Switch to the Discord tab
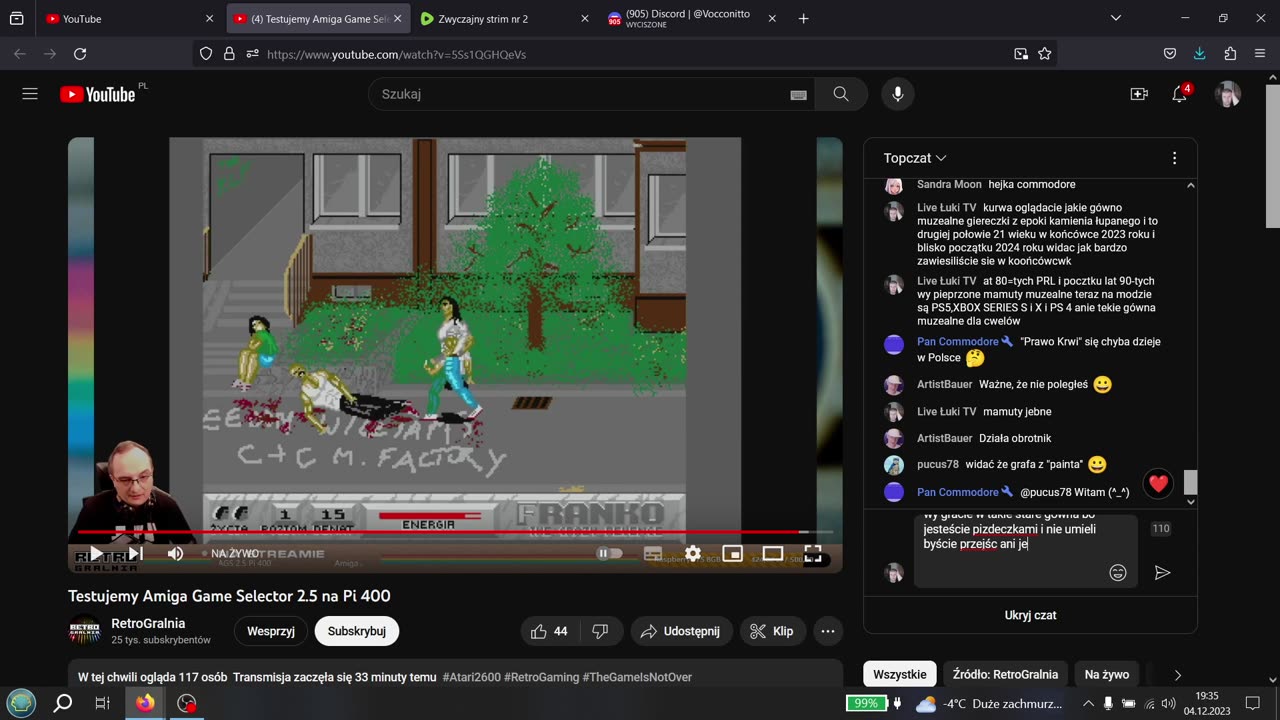The height and width of the screenshot is (720, 1280). 692,18
